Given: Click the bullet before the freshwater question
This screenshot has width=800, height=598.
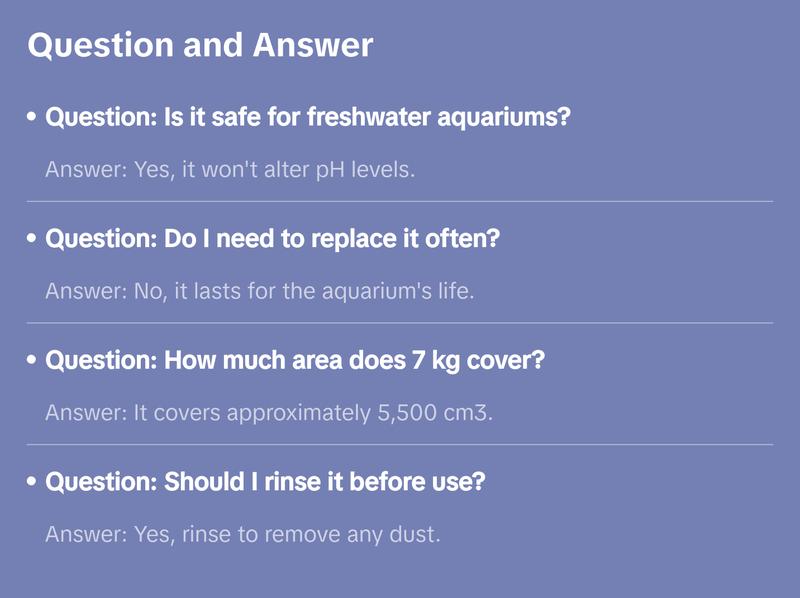Looking at the screenshot, I should point(32,118).
